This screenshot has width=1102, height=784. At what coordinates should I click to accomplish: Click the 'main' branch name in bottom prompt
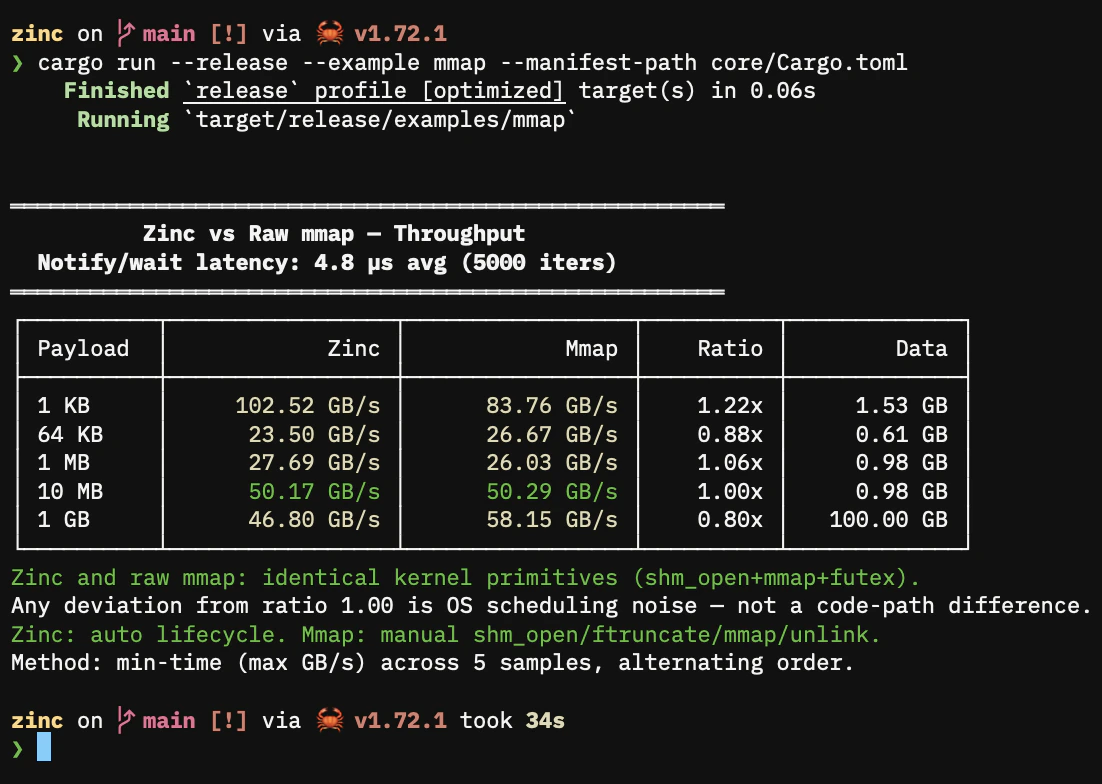click(x=169, y=720)
